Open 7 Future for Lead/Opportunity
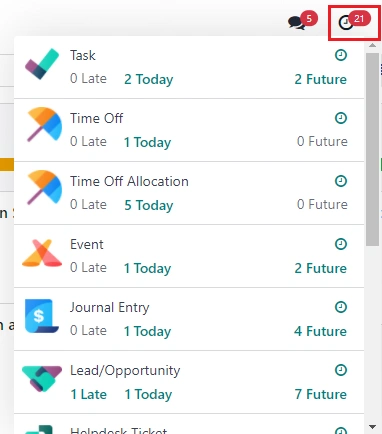This screenshot has height=434, width=382. pyautogui.click(x=320, y=394)
